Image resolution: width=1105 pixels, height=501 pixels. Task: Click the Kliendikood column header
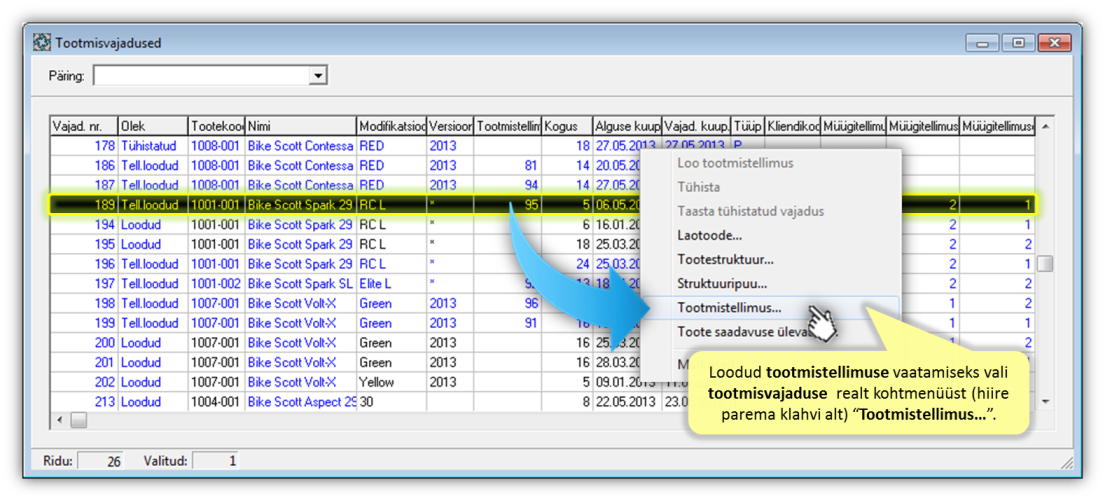pyautogui.click(x=793, y=126)
